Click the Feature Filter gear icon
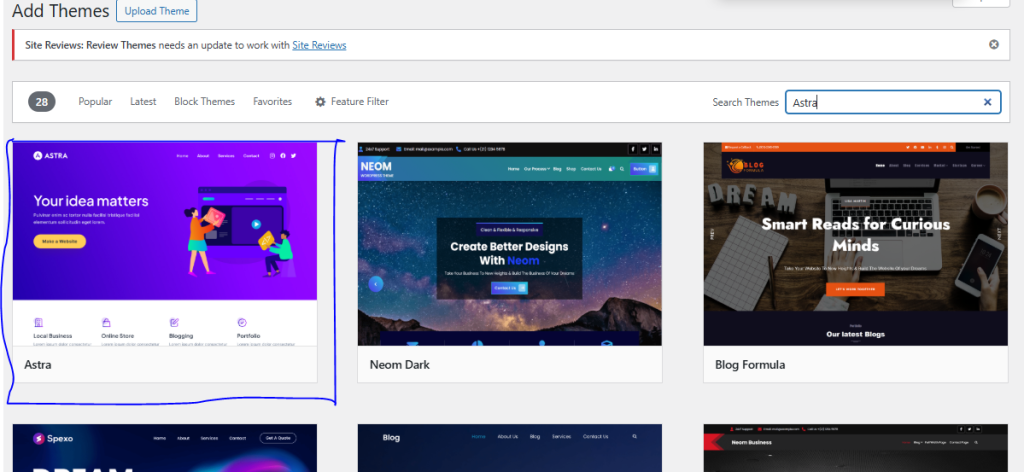This screenshot has width=1024, height=472. coord(320,102)
